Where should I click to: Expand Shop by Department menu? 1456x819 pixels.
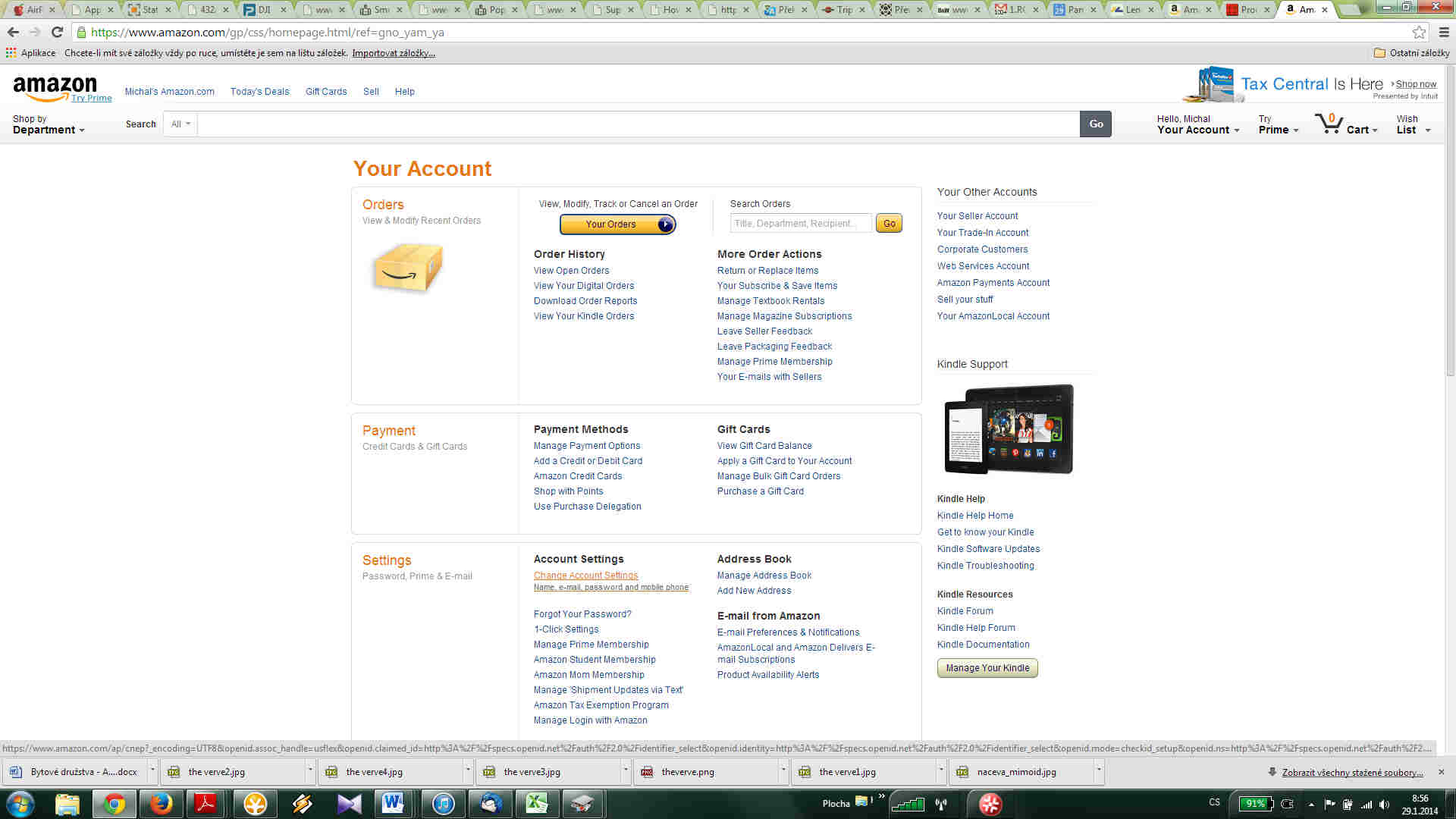[x=49, y=124]
